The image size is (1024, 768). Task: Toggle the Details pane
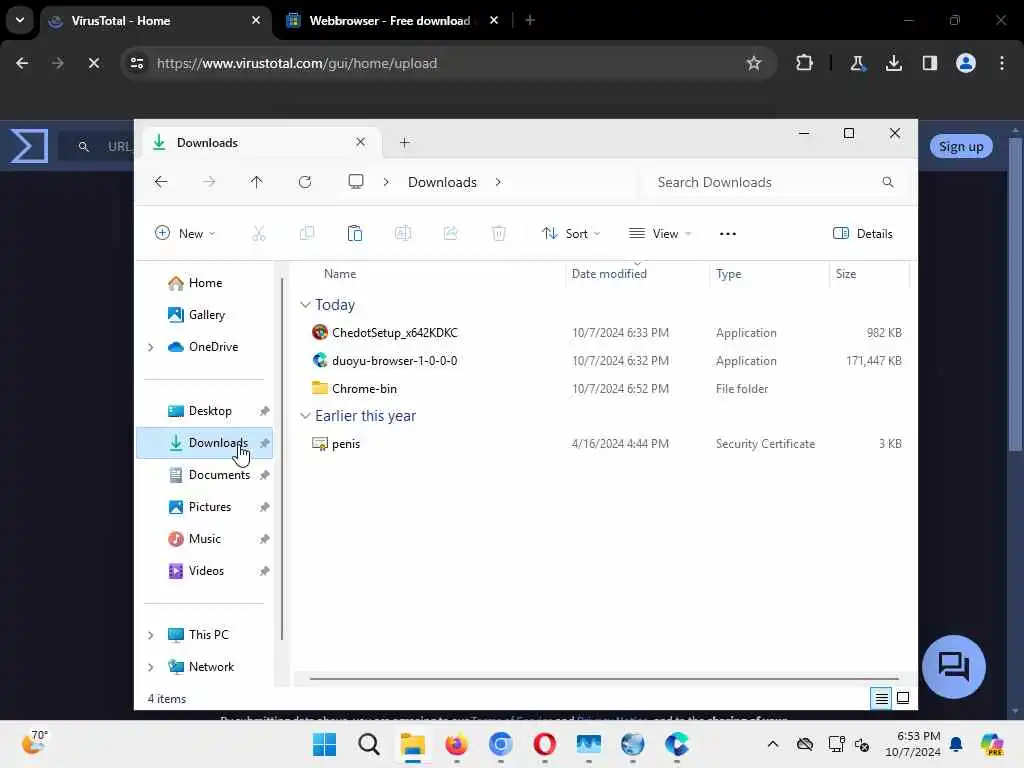[862, 234]
